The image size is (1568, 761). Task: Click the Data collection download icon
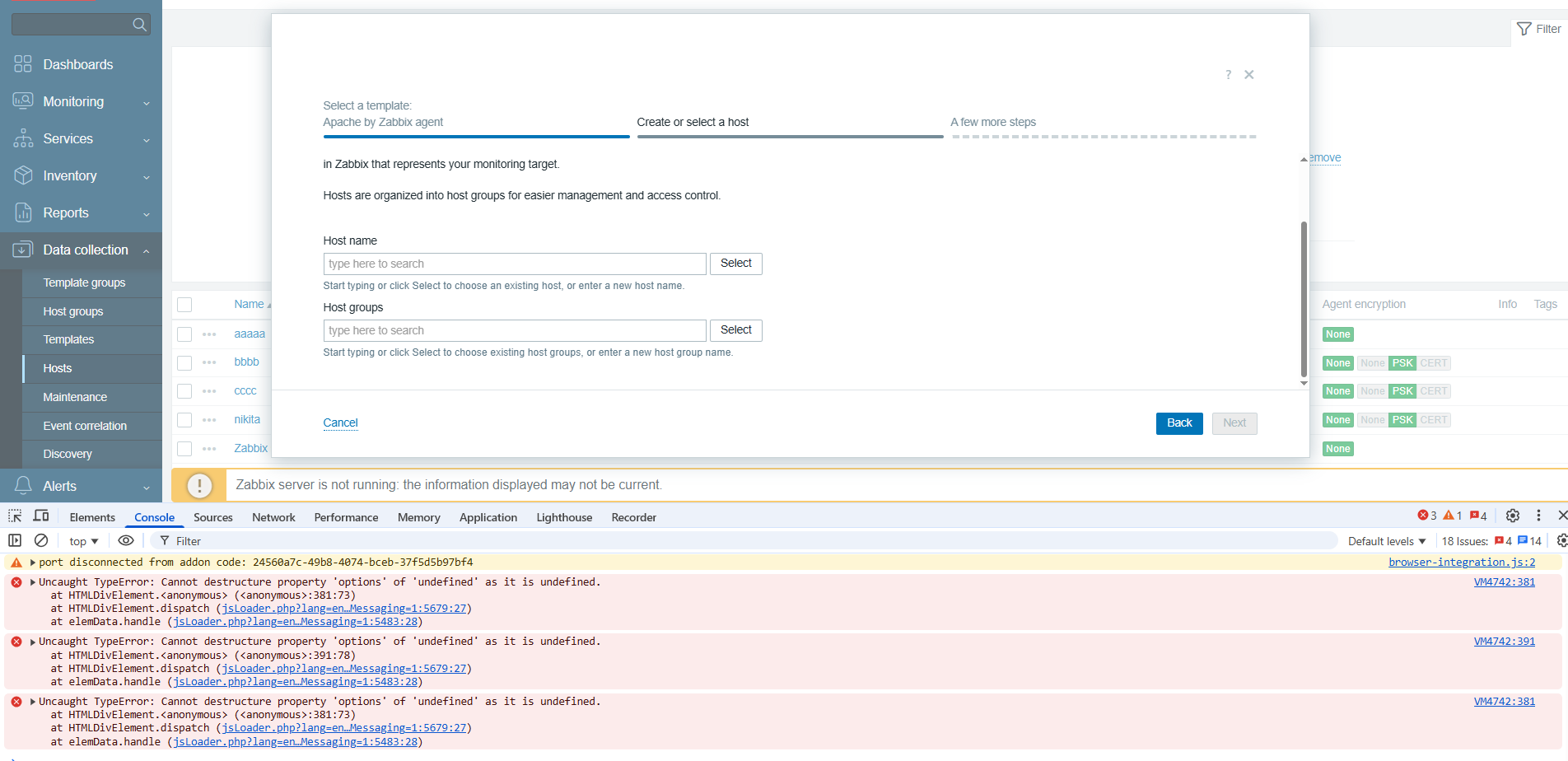point(23,250)
